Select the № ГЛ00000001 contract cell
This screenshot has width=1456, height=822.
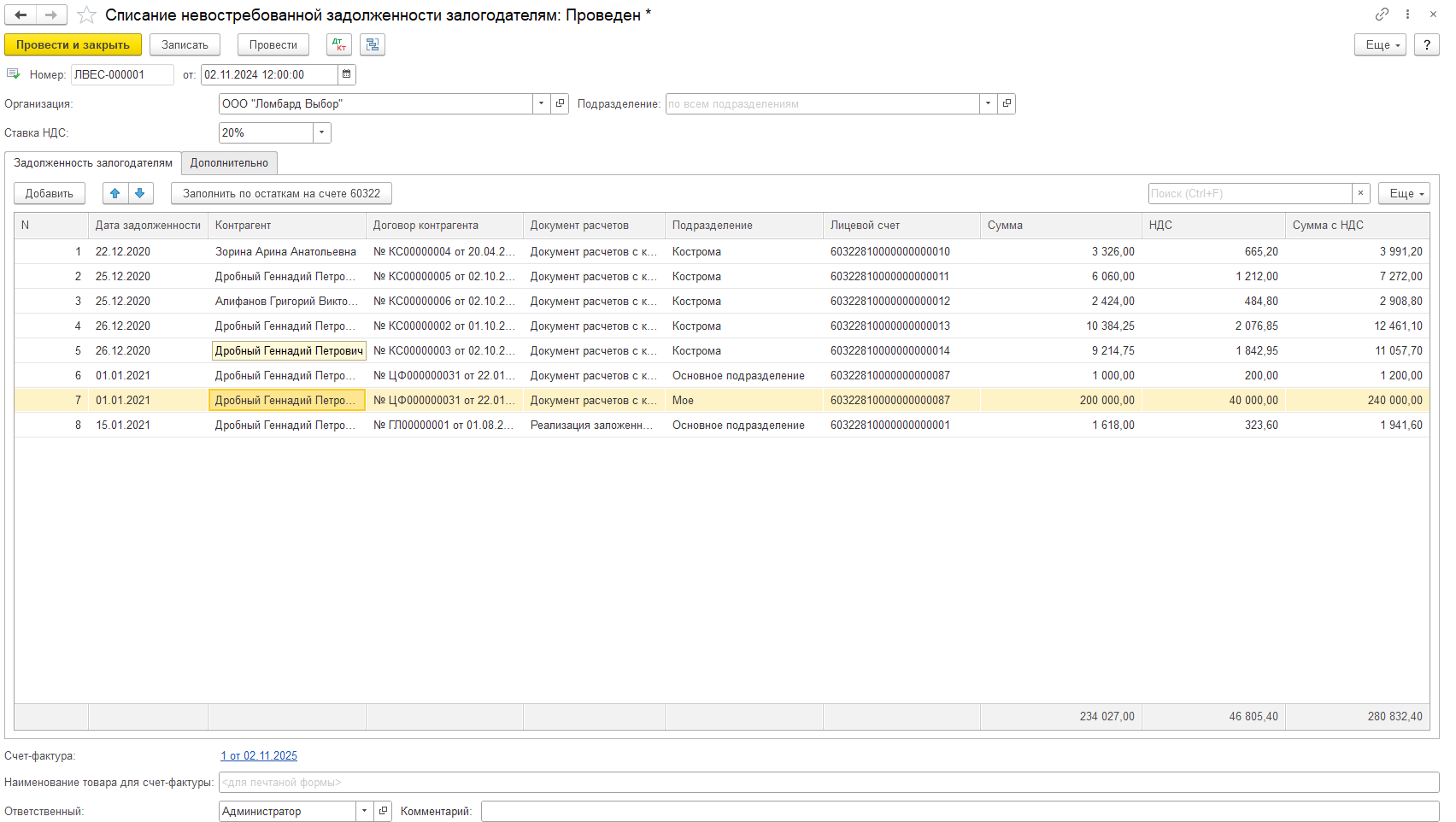pos(444,425)
